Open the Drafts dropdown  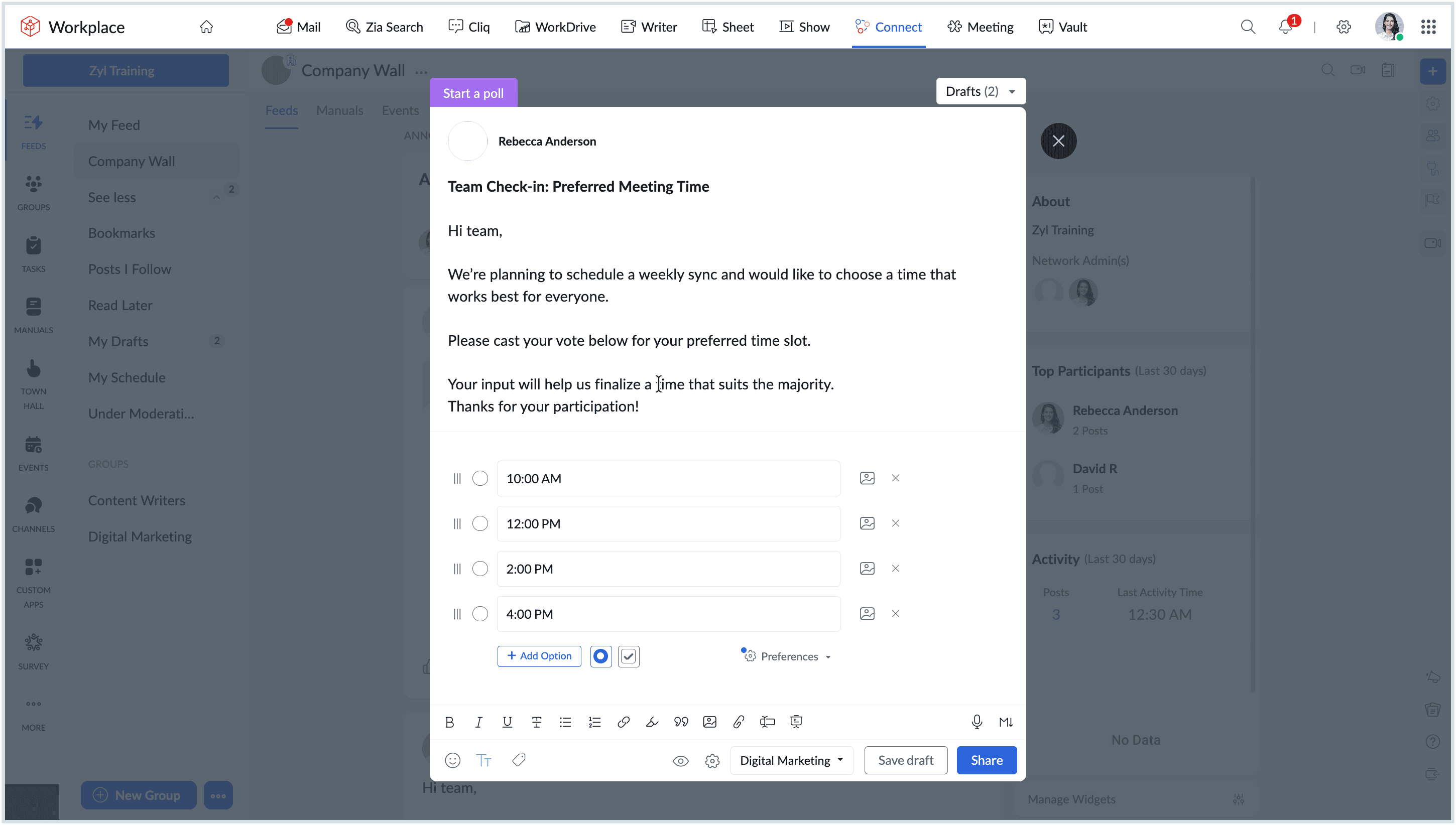(x=980, y=91)
